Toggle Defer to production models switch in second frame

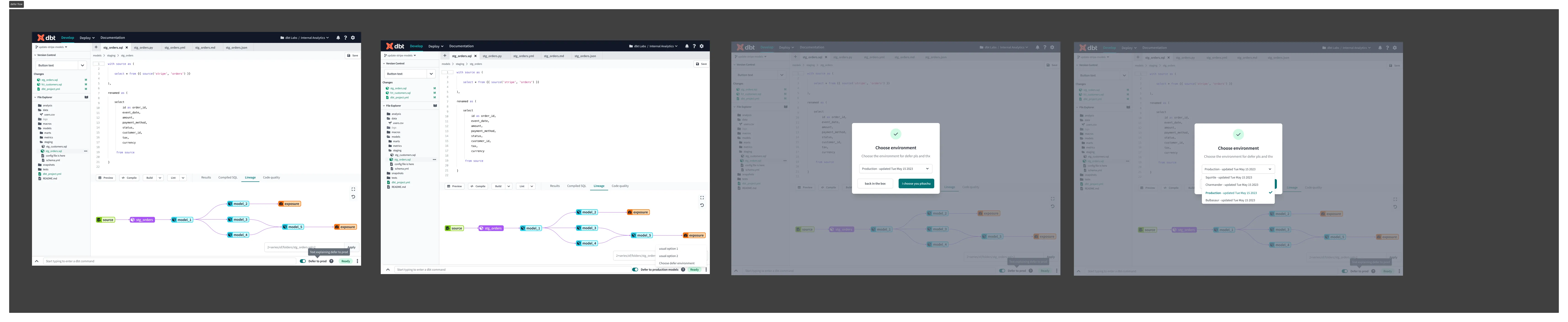635,270
